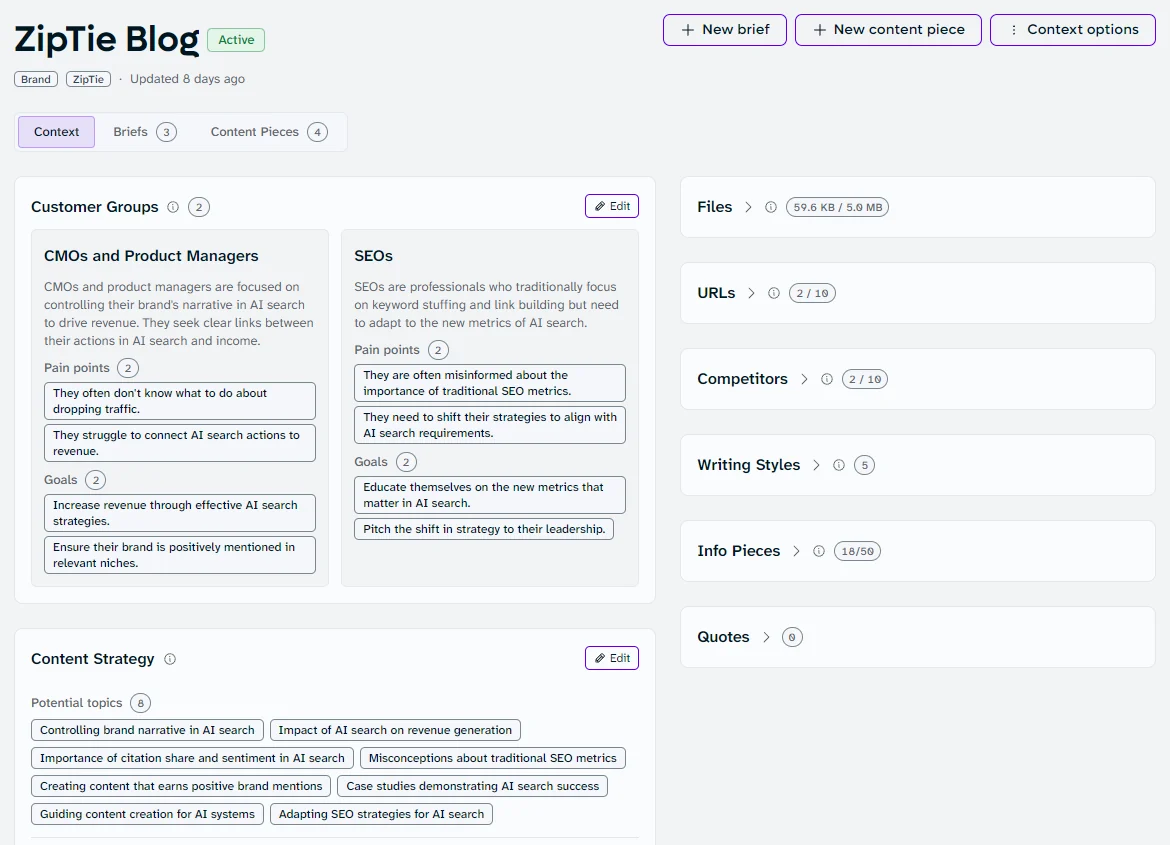This screenshot has height=845, width=1170.
Task: Click the info icon next to Writing Styles
Action: 839,465
